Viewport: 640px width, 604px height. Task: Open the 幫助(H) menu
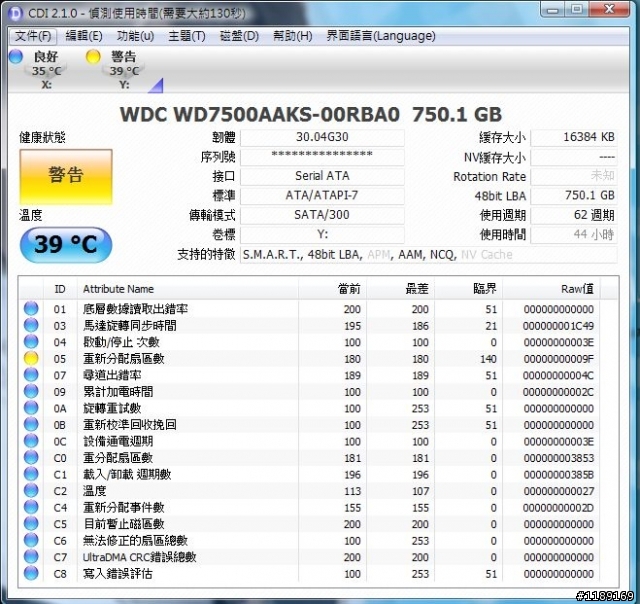(293, 36)
